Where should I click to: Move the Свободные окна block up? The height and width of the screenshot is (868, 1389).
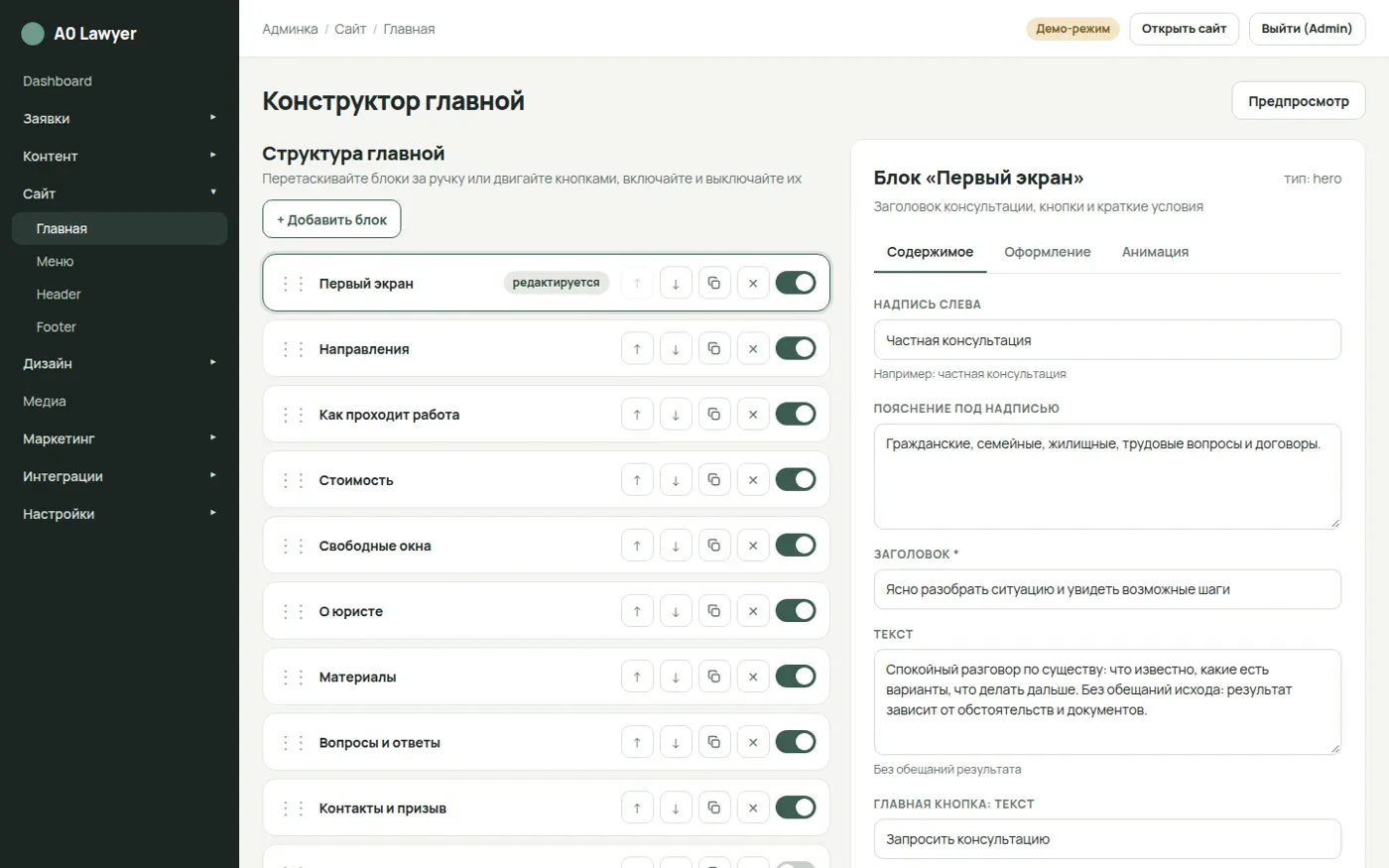coord(637,546)
